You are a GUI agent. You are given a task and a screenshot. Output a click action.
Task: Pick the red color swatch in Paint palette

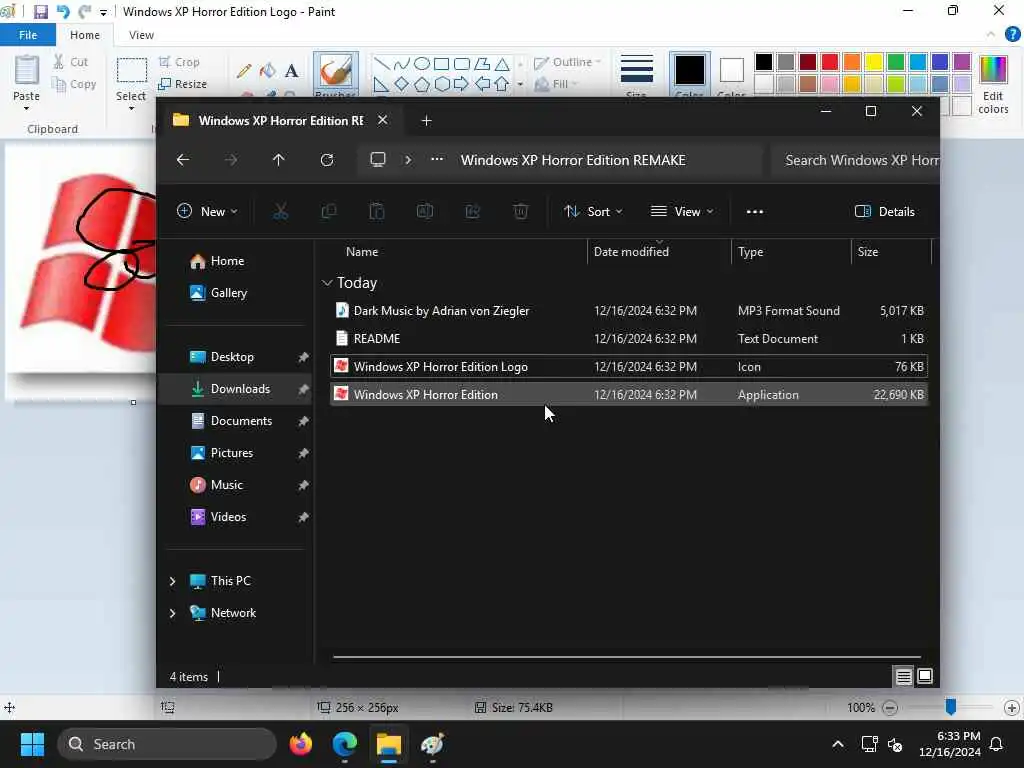coord(830,62)
